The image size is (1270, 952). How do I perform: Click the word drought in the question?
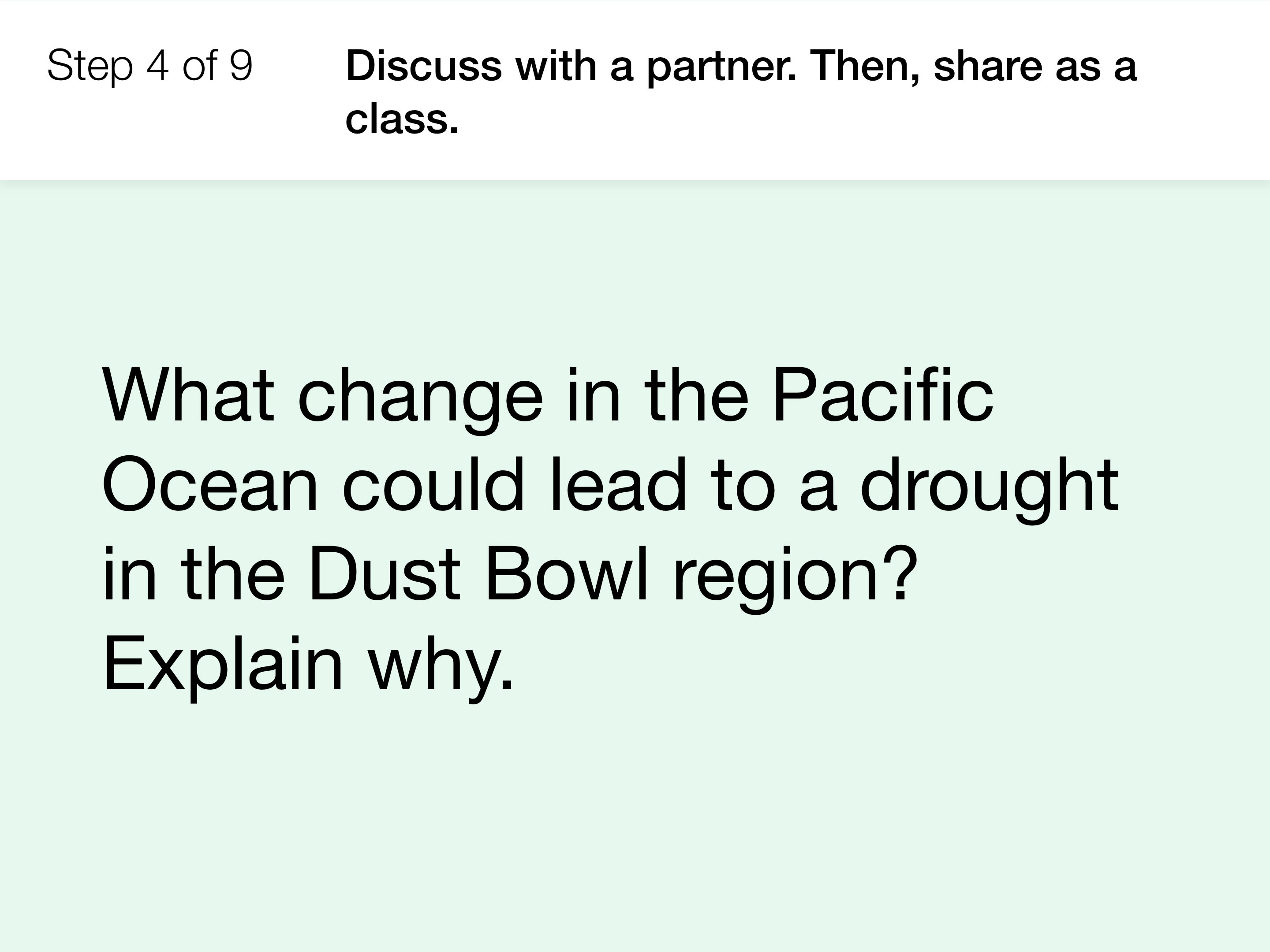tap(989, 489)
